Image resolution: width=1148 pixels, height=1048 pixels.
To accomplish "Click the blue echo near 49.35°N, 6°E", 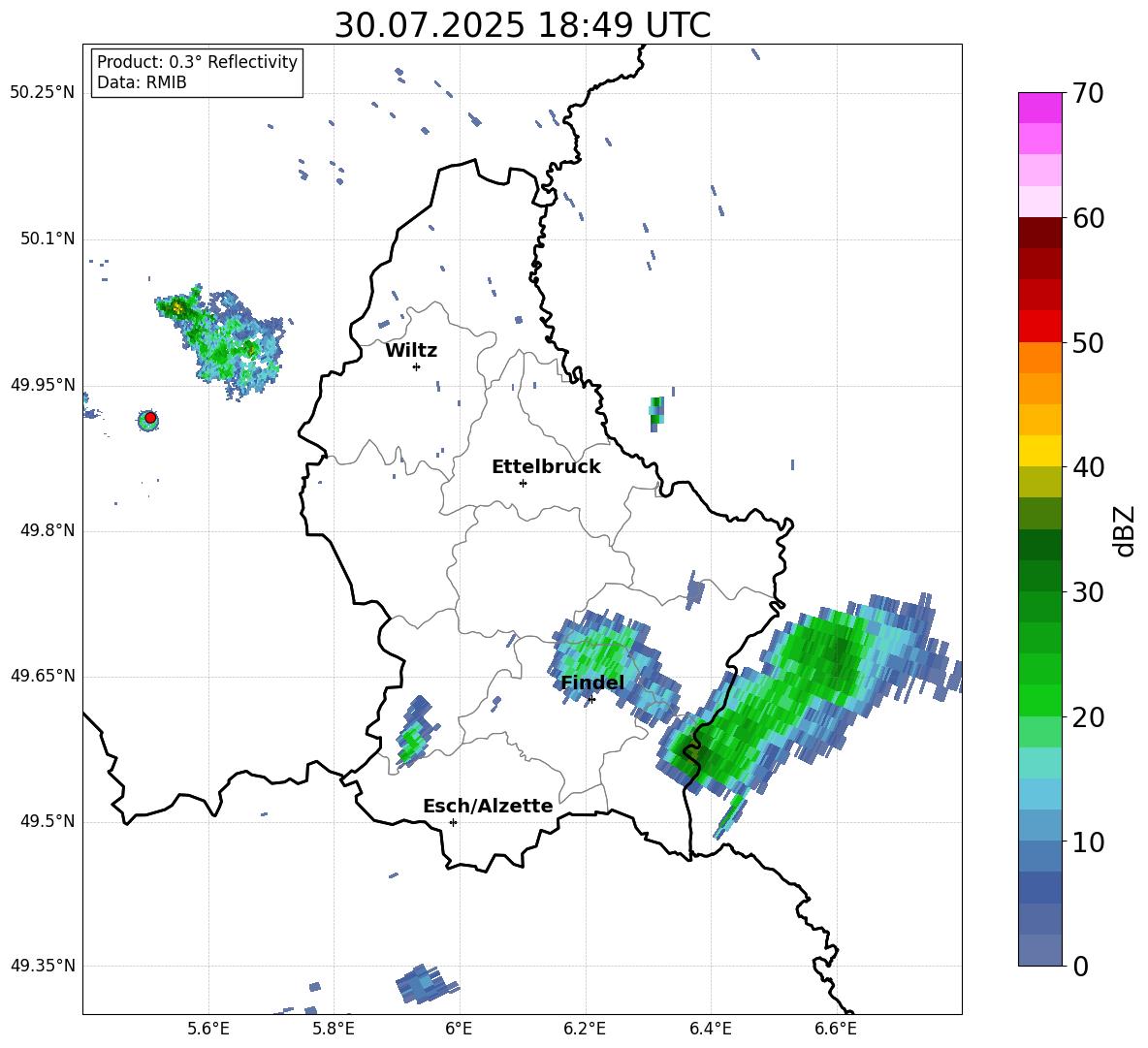I will (x=426, y=984).
